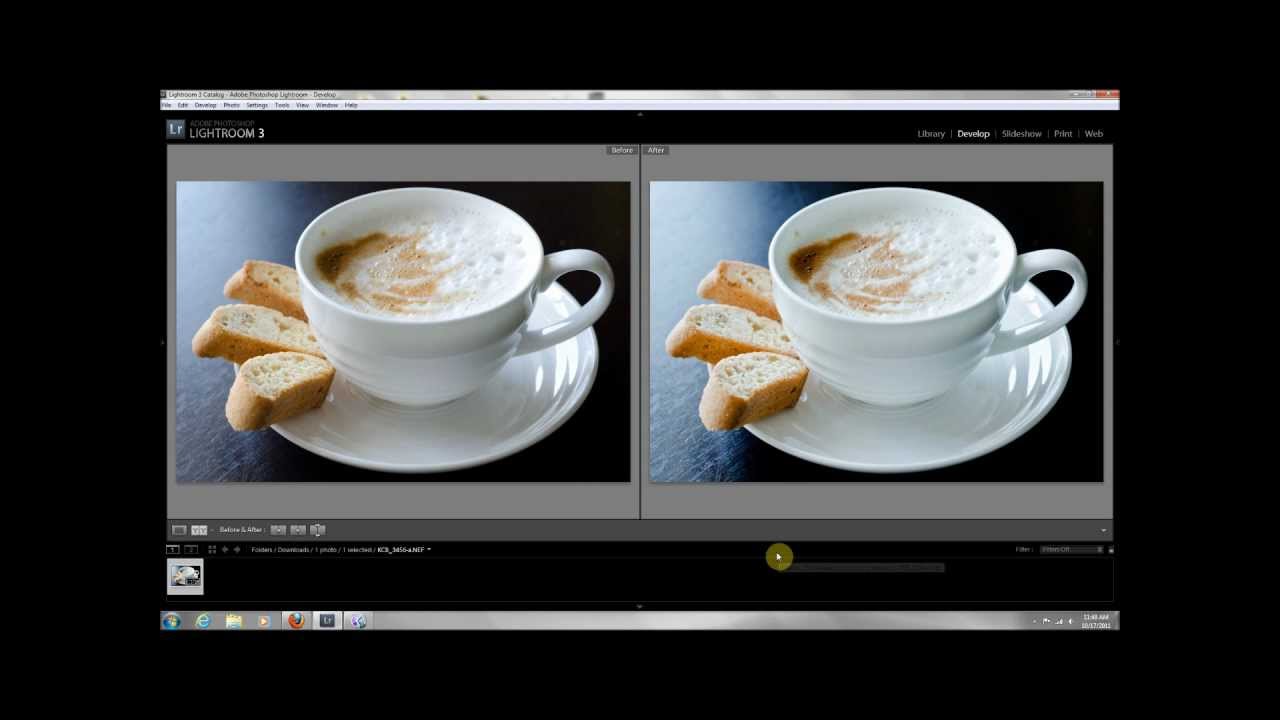Screen dimensions: 1280x720
Task: Expand the KCB_3456-a.NEF source path dropdown
Action: (429, 549)
